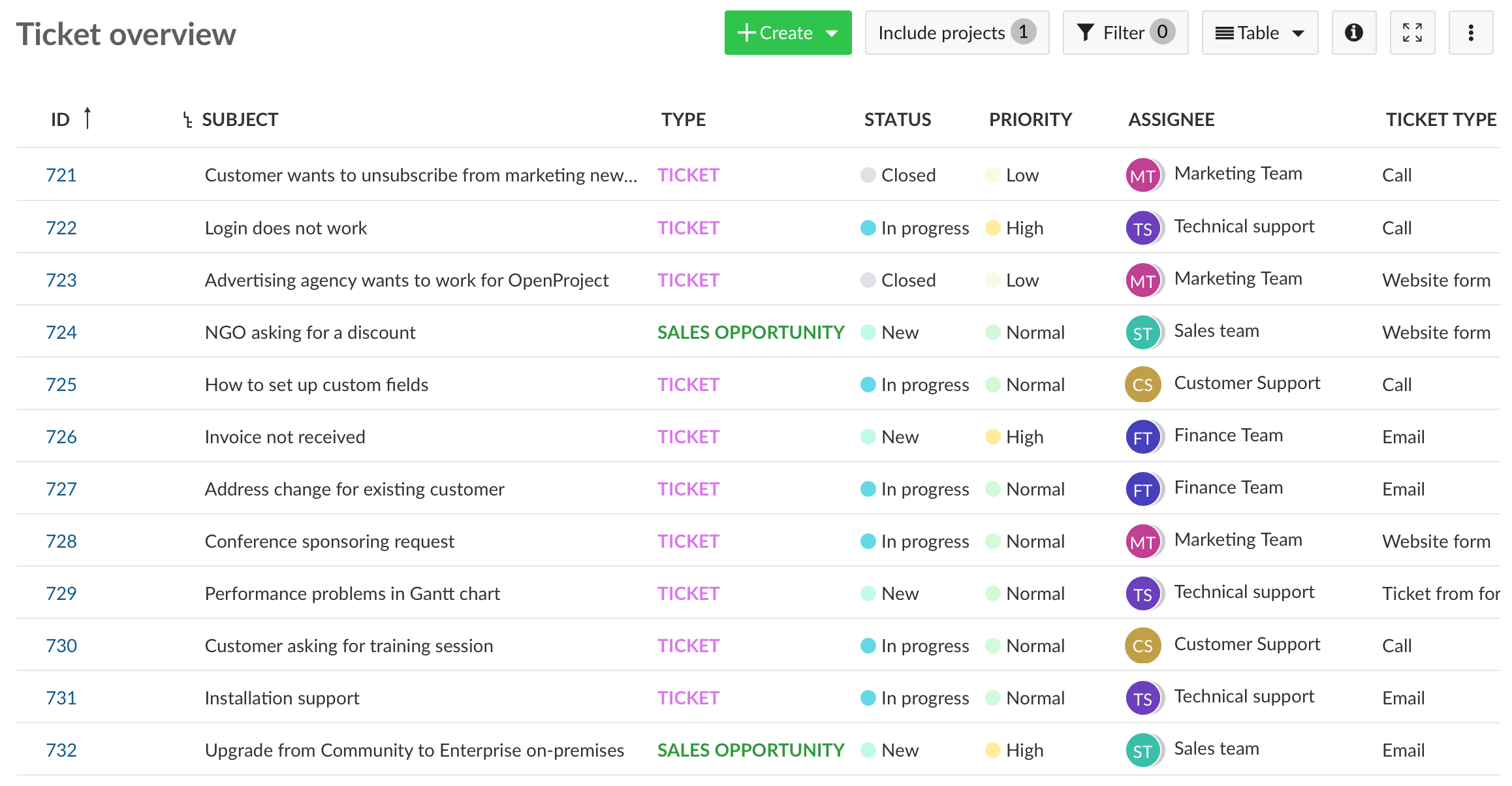Click the filter funnel icon
The height and width of the screenshot is (786, 1512).
pos(1086,31)
